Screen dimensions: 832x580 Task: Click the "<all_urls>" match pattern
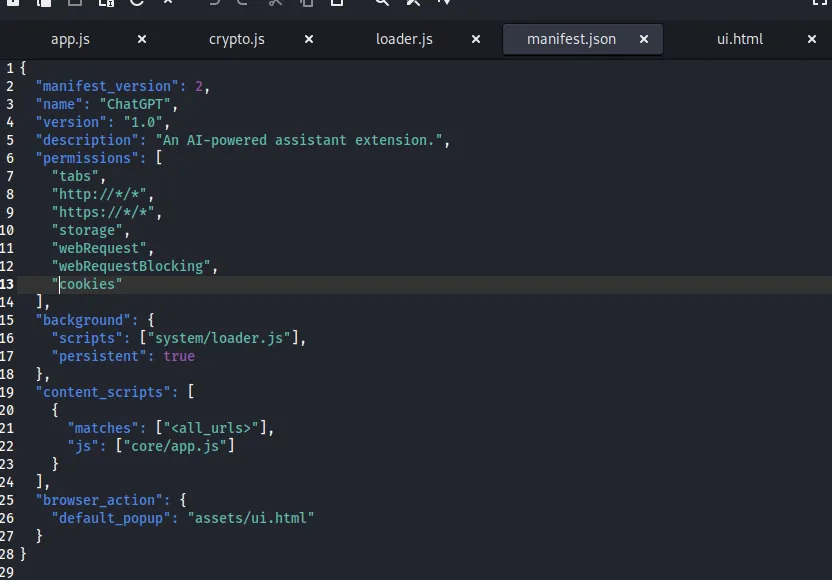coord(211,428)
